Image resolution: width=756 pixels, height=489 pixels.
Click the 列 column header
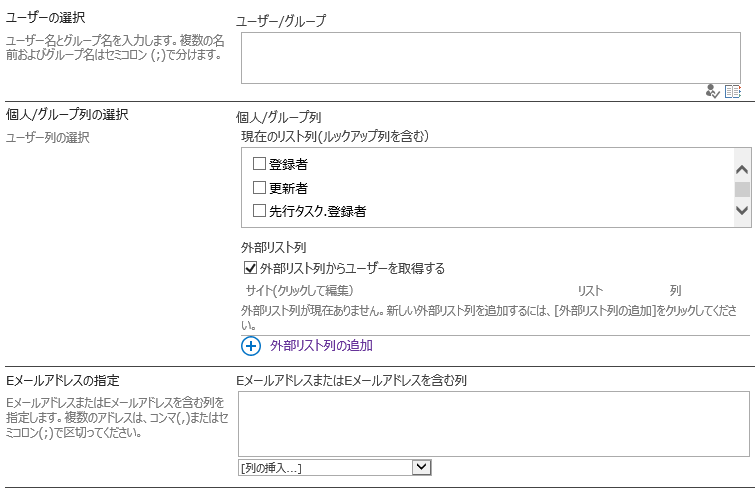675,291
